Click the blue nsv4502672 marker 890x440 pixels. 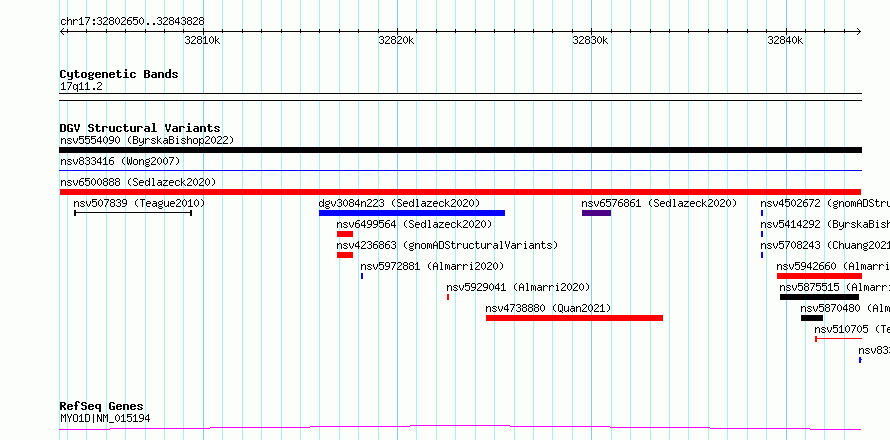[762, 213]
